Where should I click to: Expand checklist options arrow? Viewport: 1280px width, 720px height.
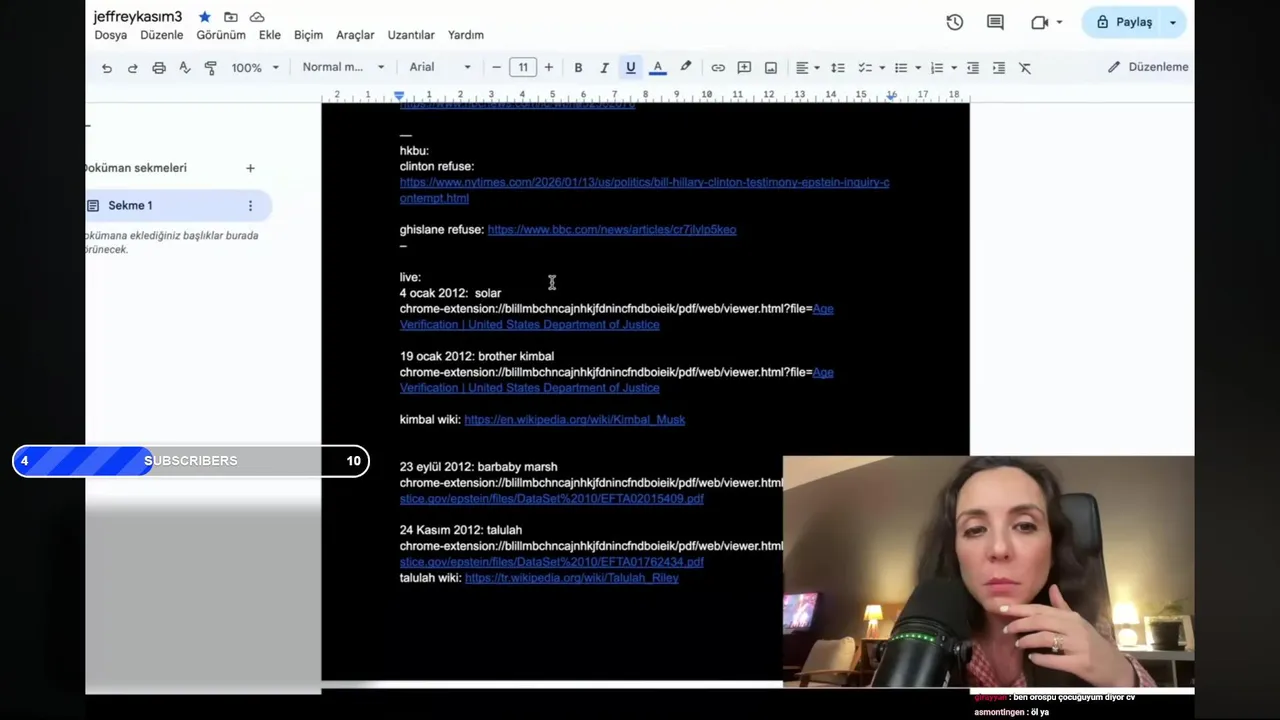pyautogui.click(x=882, y=68)
